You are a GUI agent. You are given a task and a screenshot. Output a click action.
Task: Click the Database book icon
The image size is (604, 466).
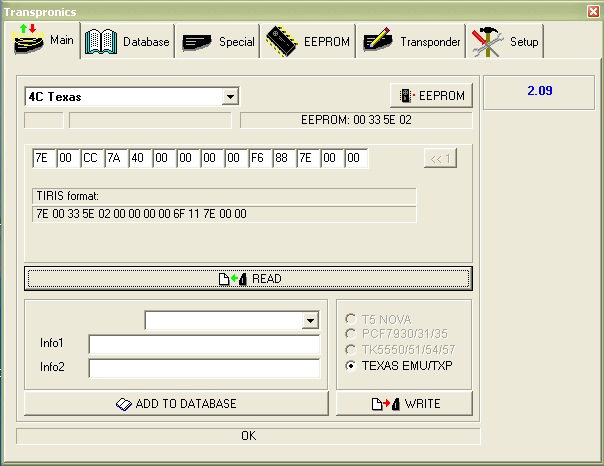coord(102,41)
